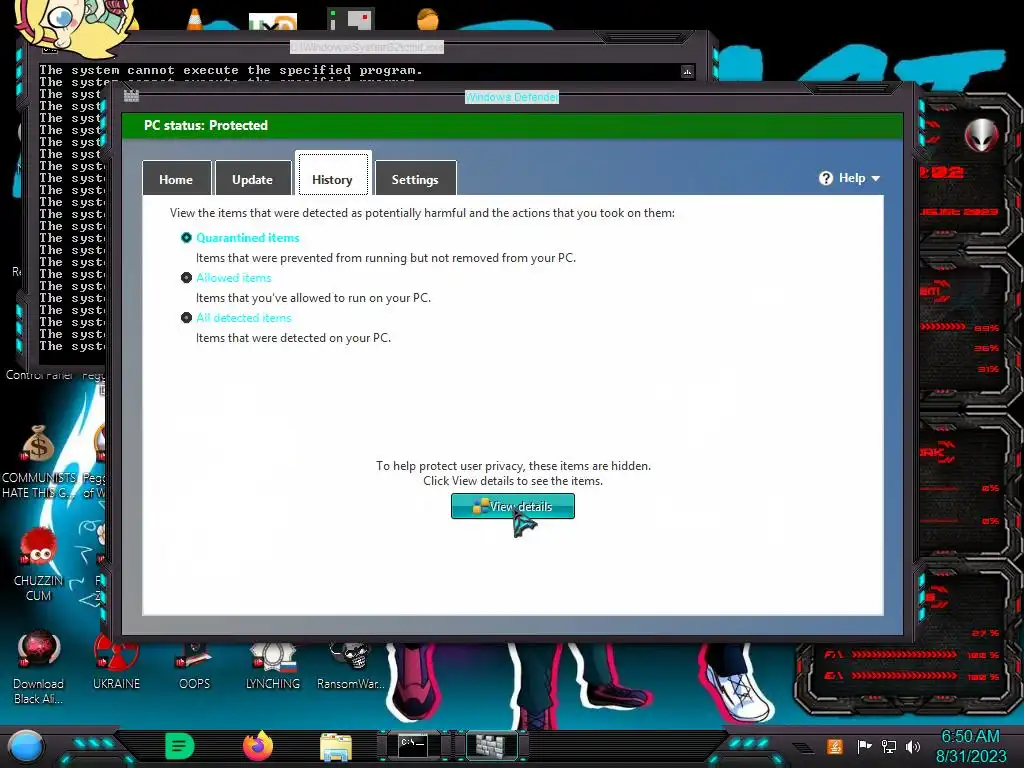Viewport: 1024px width, 768px height.
Task: Click the Windows Defender window title
Action: click(512, 97)
